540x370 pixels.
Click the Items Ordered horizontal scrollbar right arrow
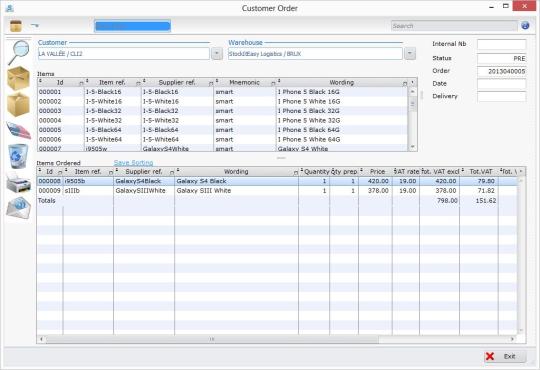point(512,339)
